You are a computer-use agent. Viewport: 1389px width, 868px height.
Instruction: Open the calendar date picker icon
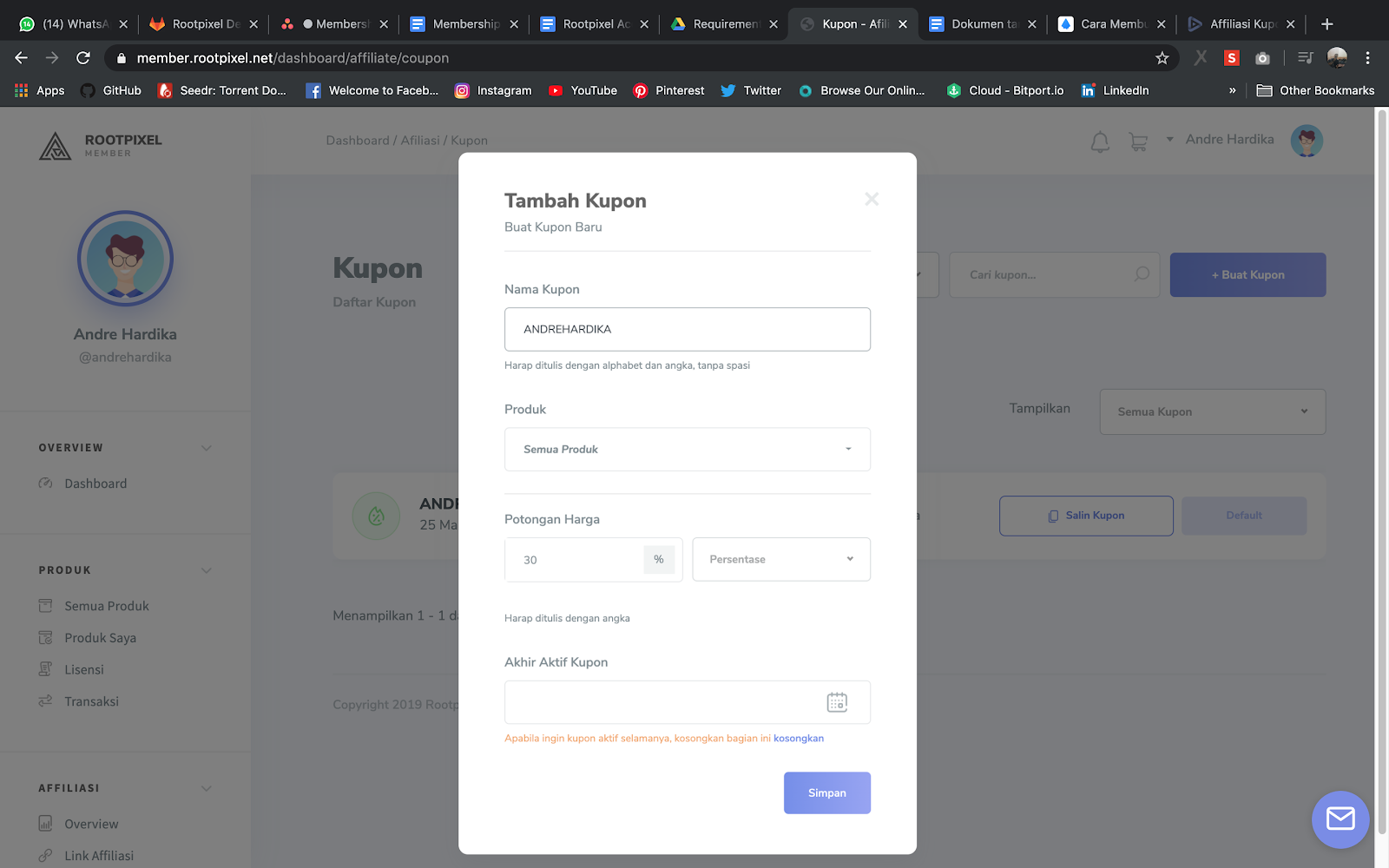[837, 702]
